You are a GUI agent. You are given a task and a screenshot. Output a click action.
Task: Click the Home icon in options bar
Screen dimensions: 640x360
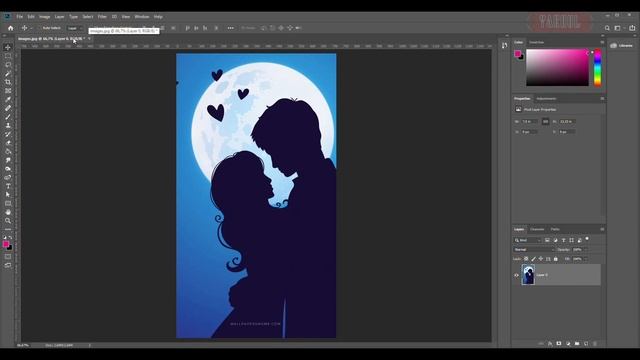tap(11, 28)
